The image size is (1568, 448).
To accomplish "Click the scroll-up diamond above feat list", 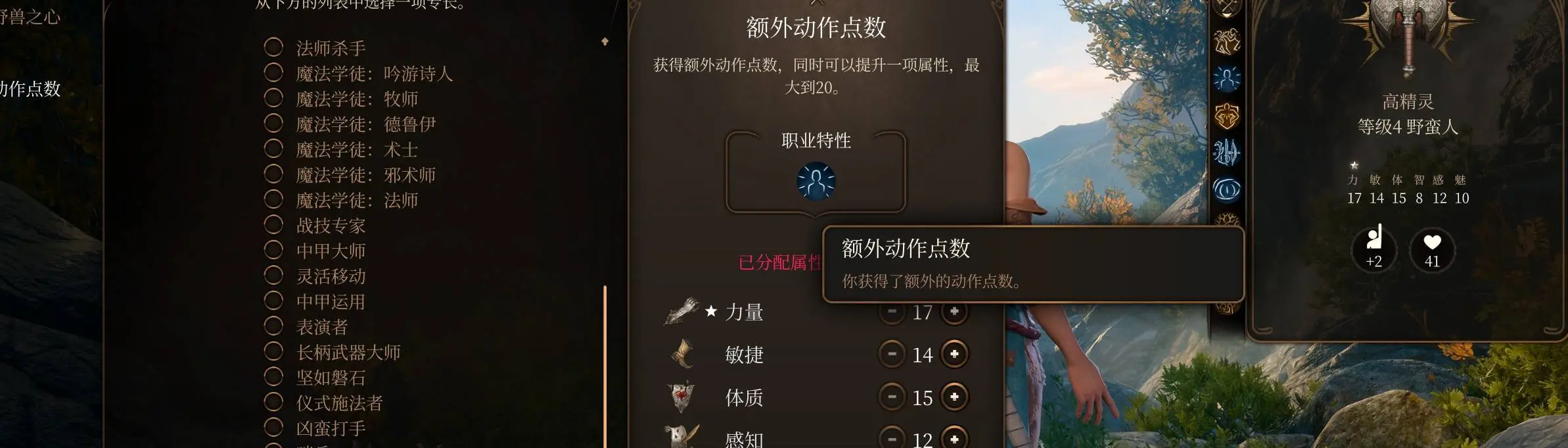I will (605, 41).
